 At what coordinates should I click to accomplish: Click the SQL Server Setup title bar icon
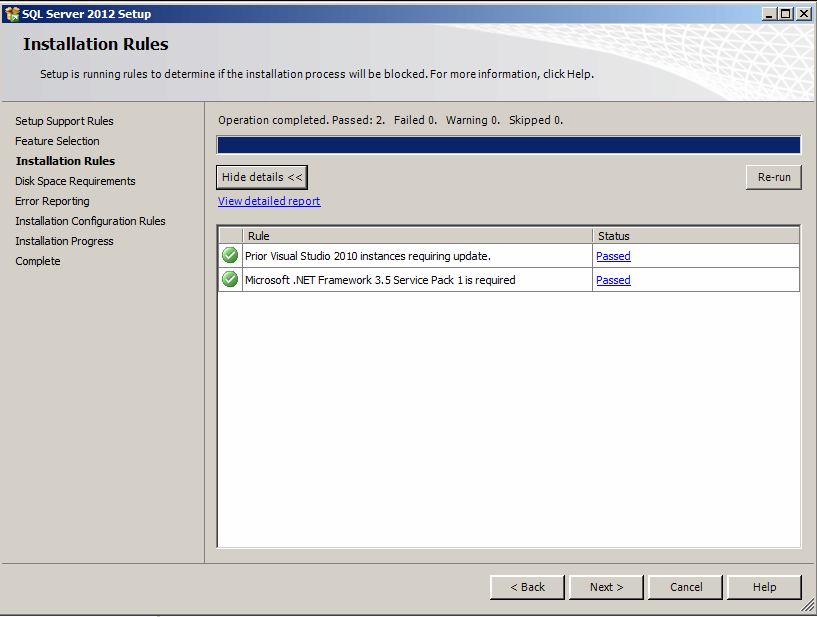[x=12, y=14]
